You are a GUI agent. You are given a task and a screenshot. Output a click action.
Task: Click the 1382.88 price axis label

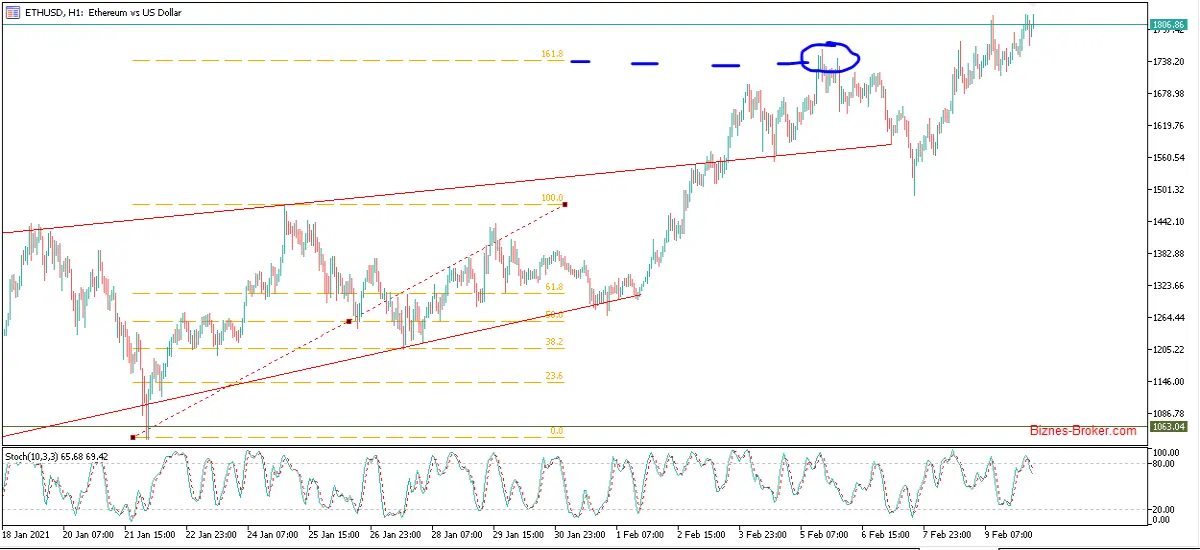tap(1168, 254)
